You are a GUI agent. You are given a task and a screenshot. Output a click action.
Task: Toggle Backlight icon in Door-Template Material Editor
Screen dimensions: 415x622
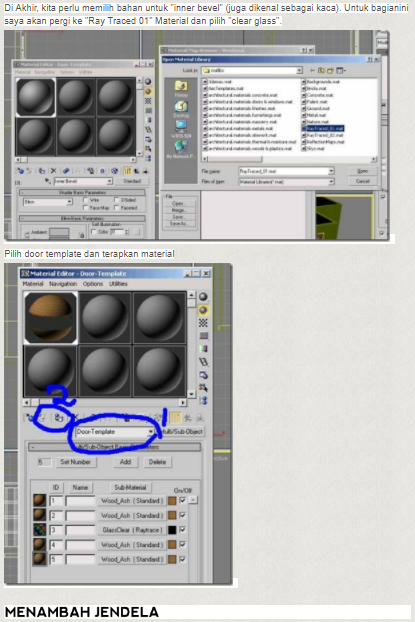point(203,310)
